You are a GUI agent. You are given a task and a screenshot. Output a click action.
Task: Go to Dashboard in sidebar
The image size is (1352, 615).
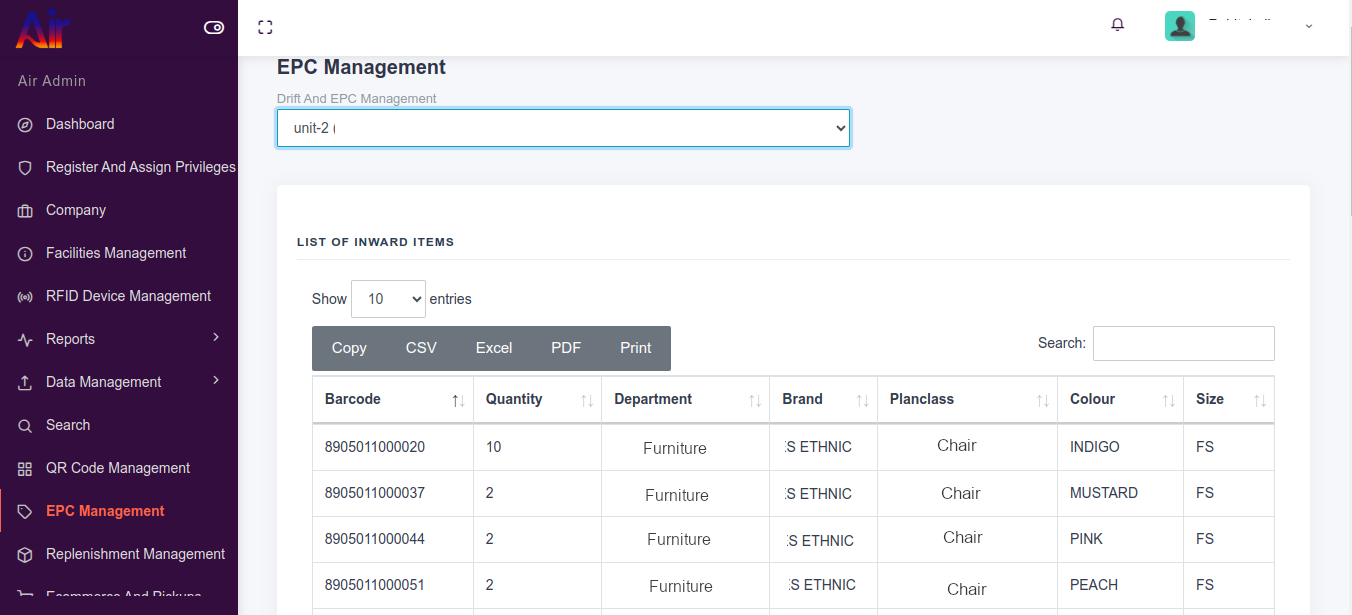click(x=80, y=125)
